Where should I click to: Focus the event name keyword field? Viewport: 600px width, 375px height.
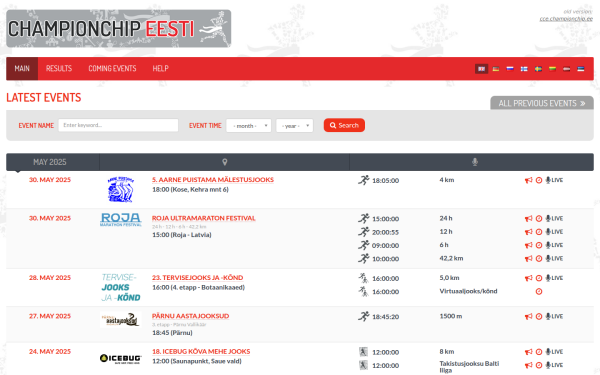[118, 126]
